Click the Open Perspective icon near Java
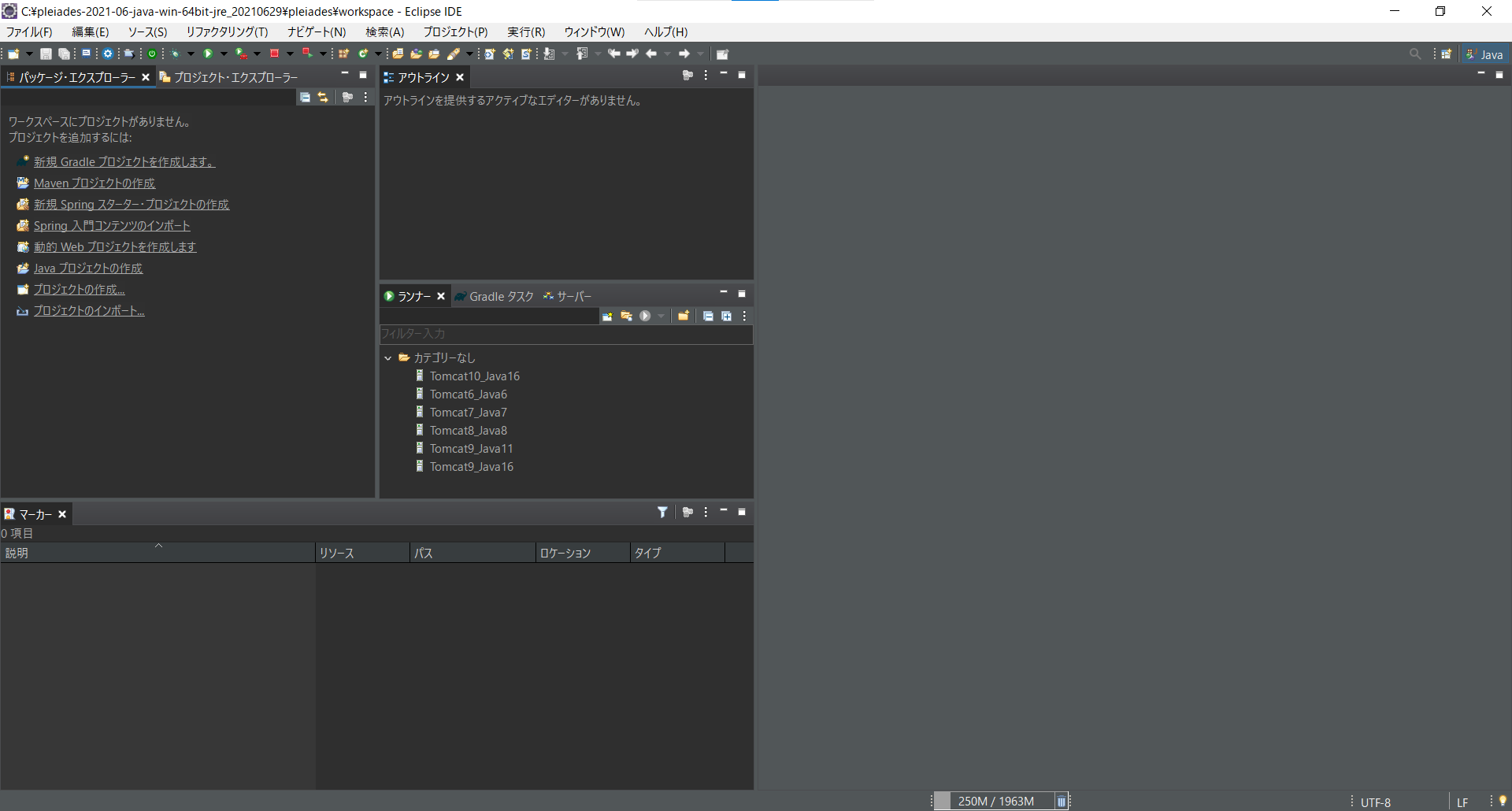The image size is (1512, 811). click(x=1447, y=54)
